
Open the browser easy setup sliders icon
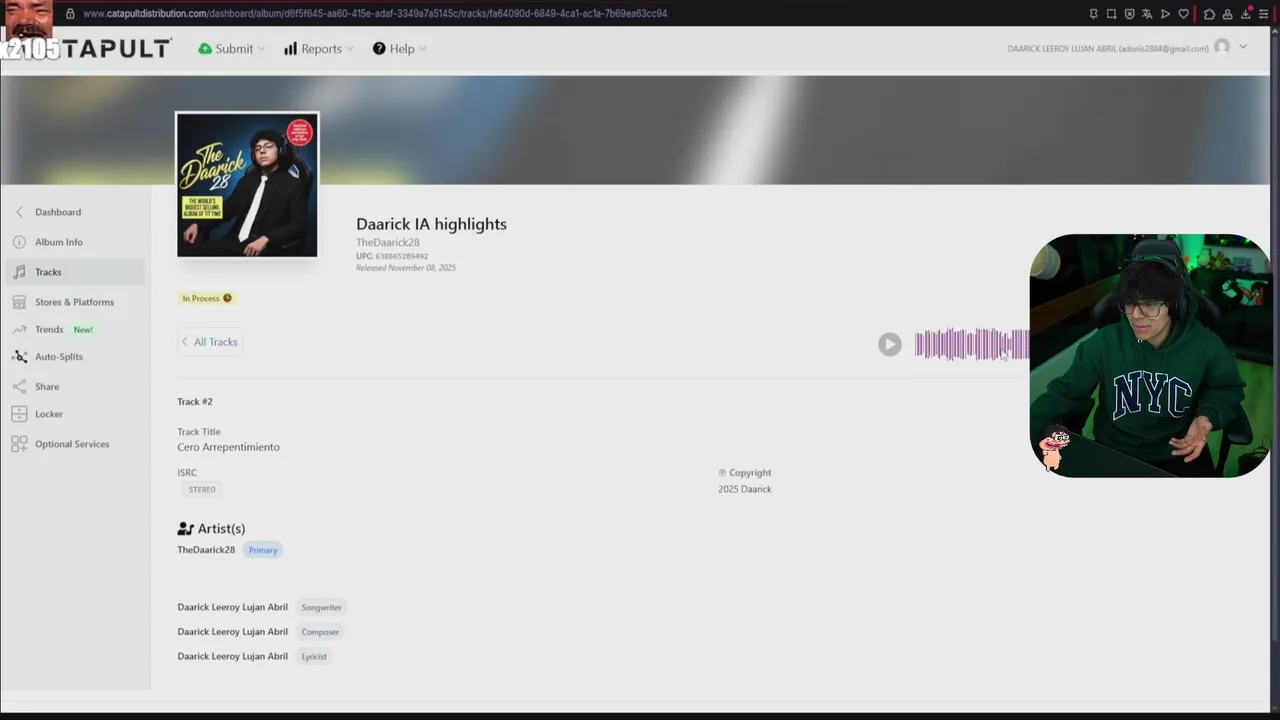(x=1264, y=14)
